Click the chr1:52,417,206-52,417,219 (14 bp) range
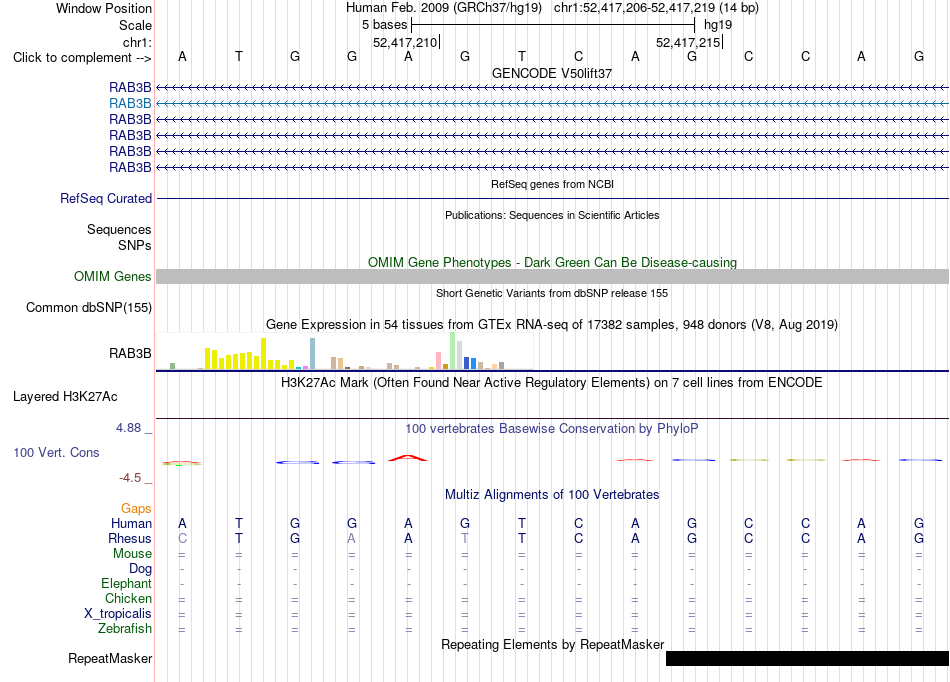 pyautogui.click(x=656, y=8)
